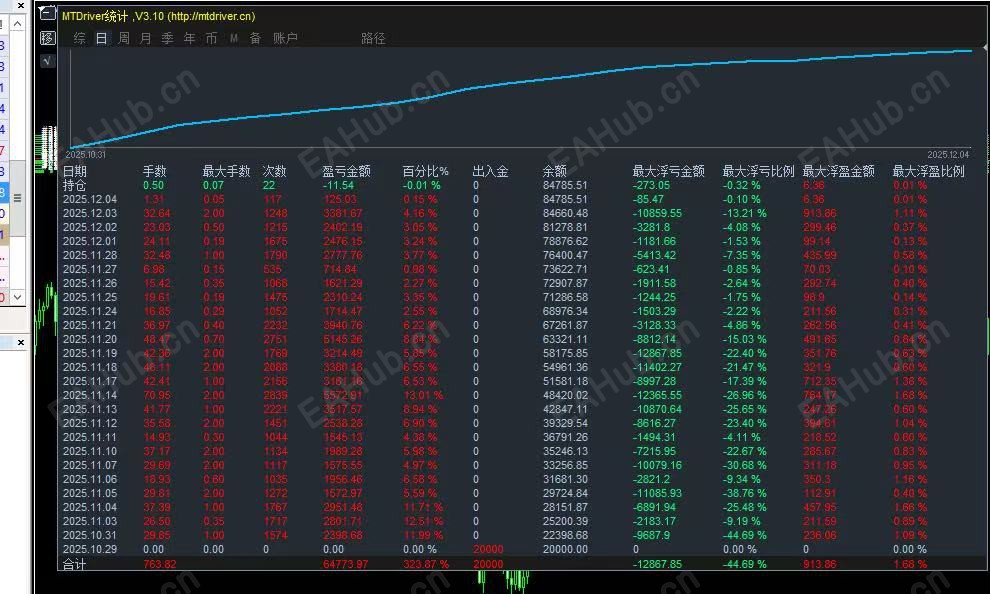Select the 2025.11.27 date cell
This screenshot has height=594, width=990.
click(90, 269)
